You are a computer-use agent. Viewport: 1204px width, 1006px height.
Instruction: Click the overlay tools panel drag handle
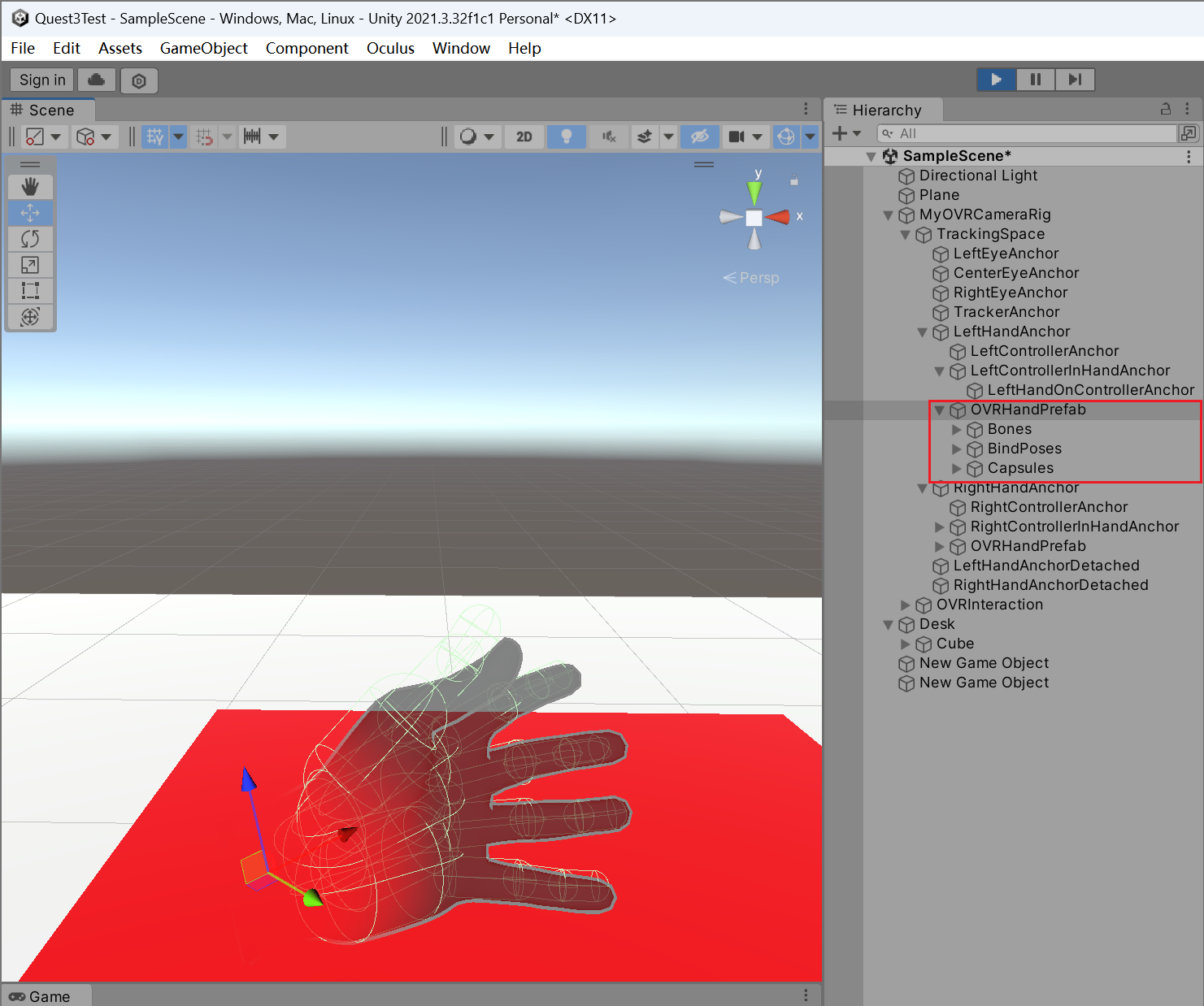point(30,164)
